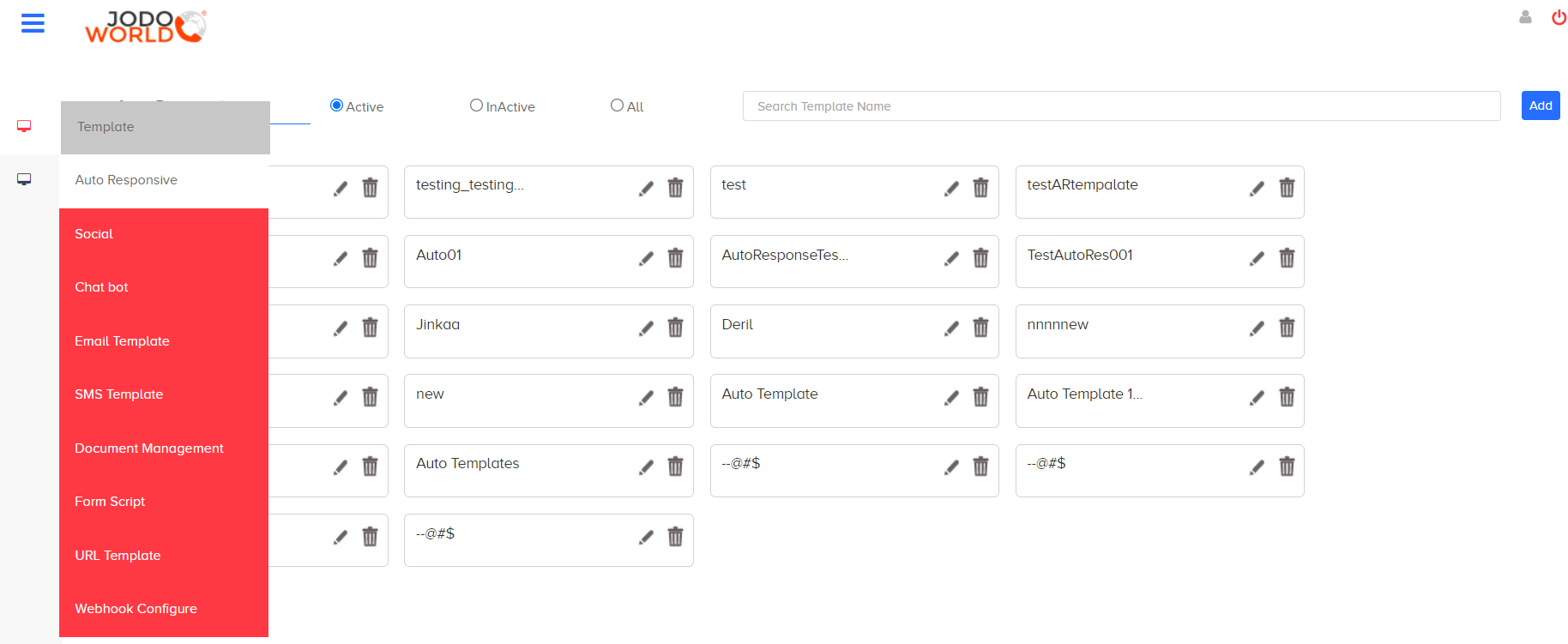Edit the Auto Templates card
1568x644 pixels.
click(646, 466)
